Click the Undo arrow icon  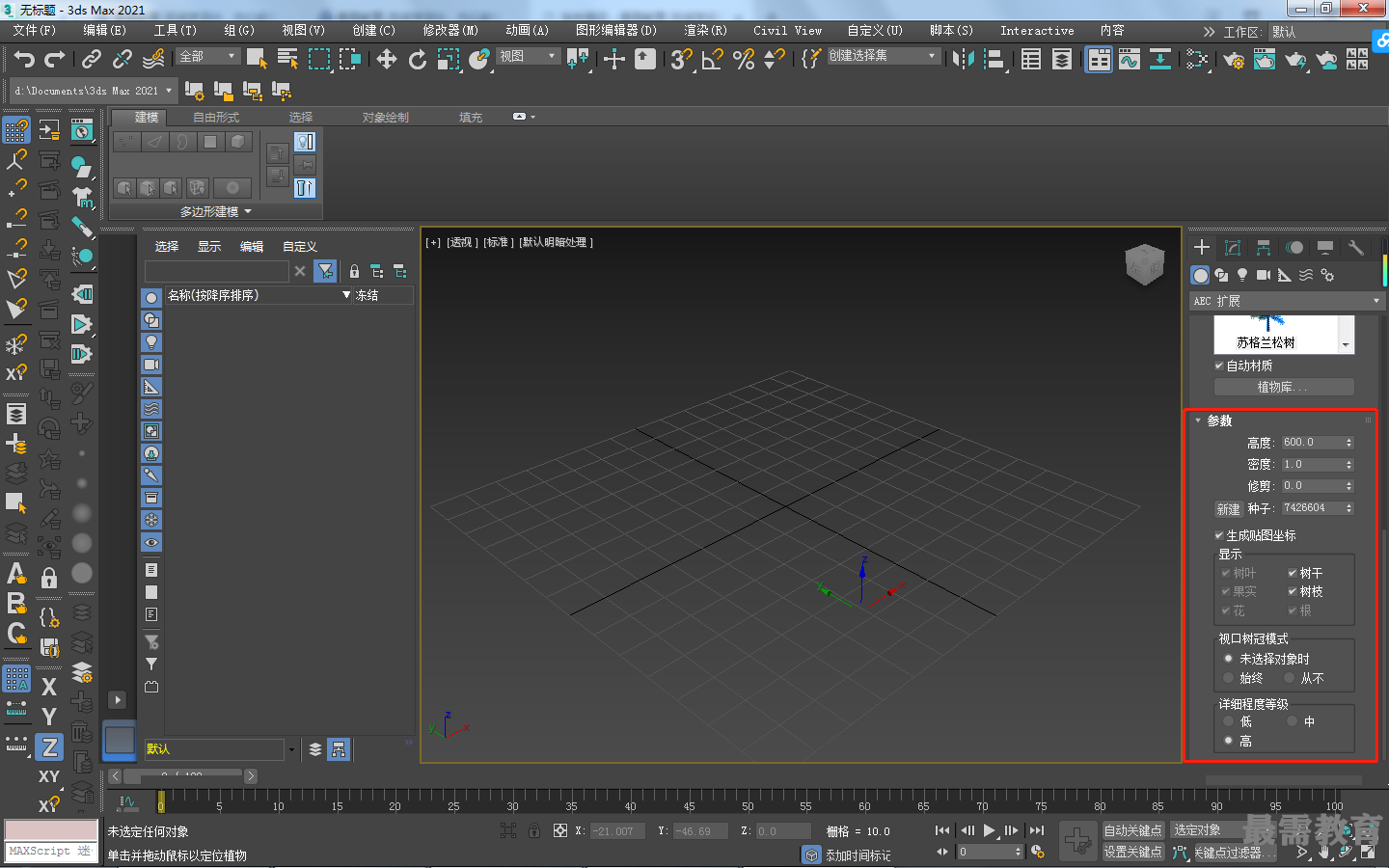click(24, 60)
